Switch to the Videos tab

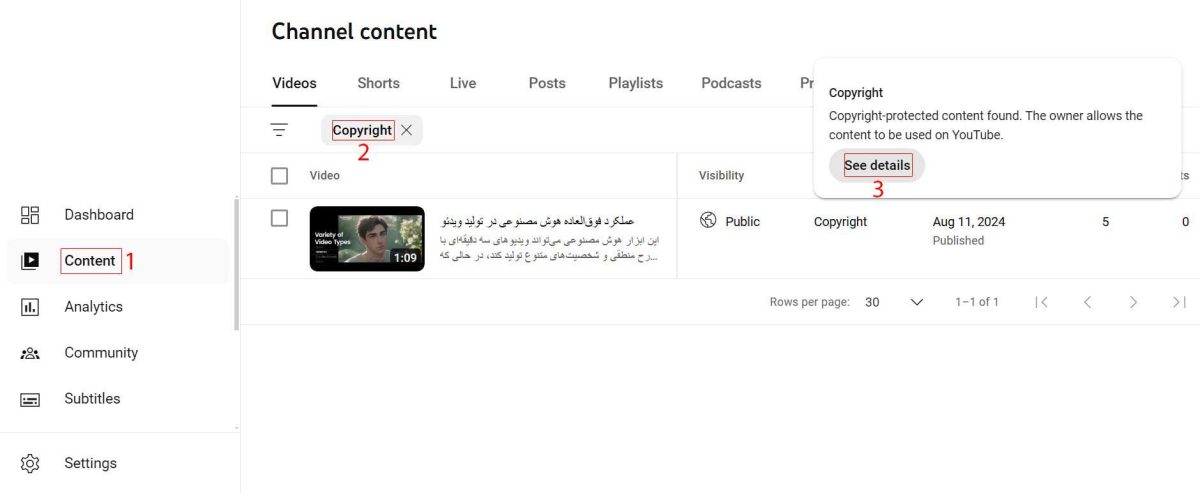(x=294, y=83)
